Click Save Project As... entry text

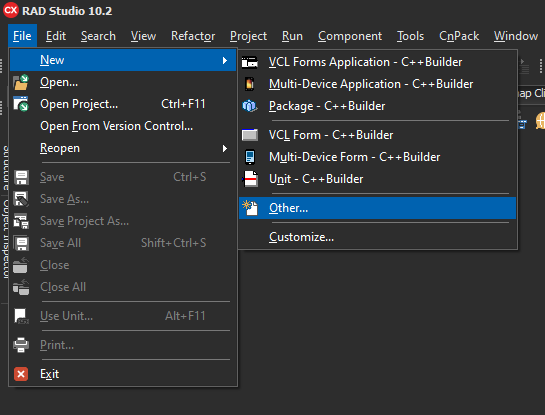point(84,221)
